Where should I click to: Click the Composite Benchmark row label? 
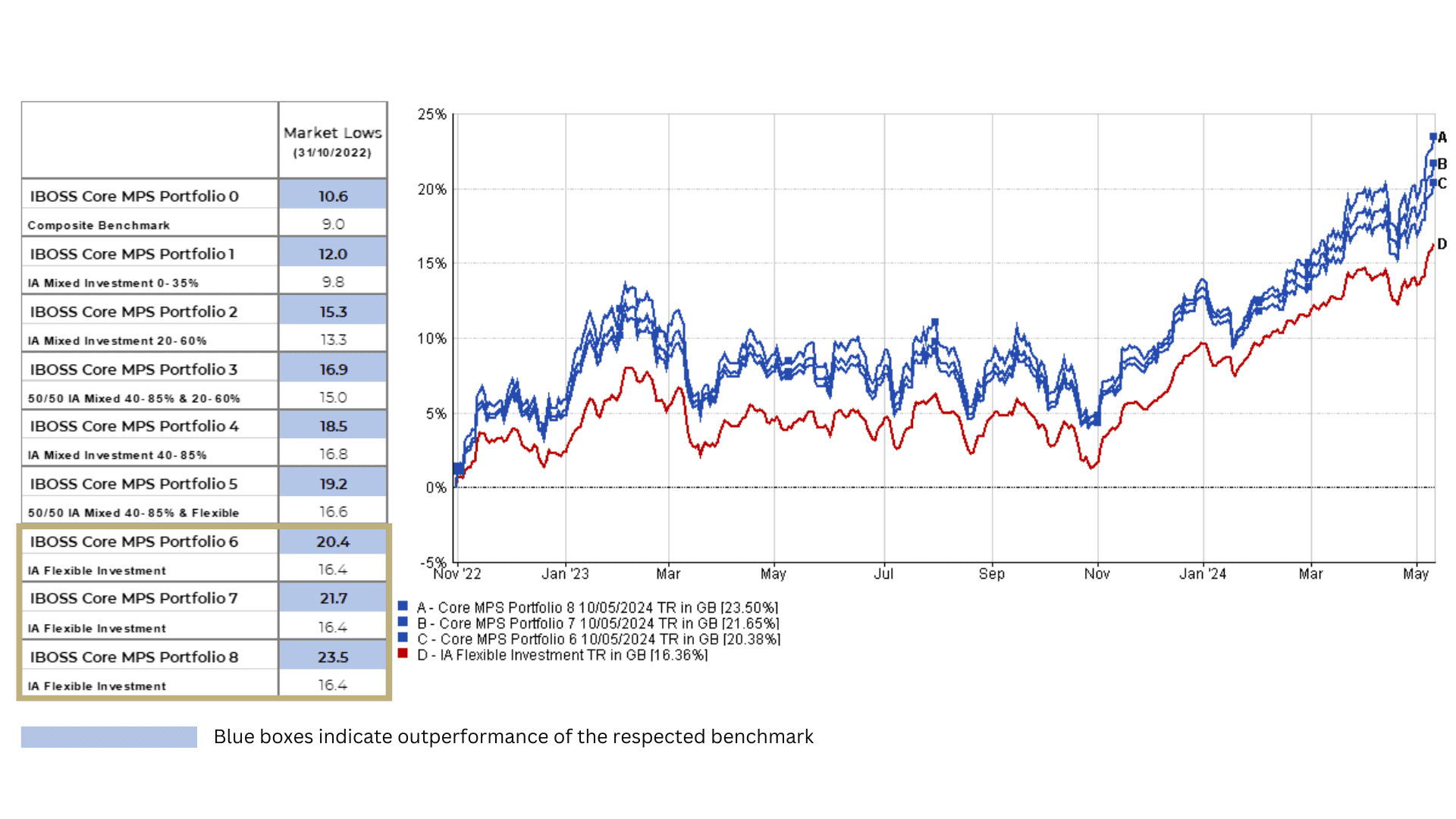[x=99, y=225]
